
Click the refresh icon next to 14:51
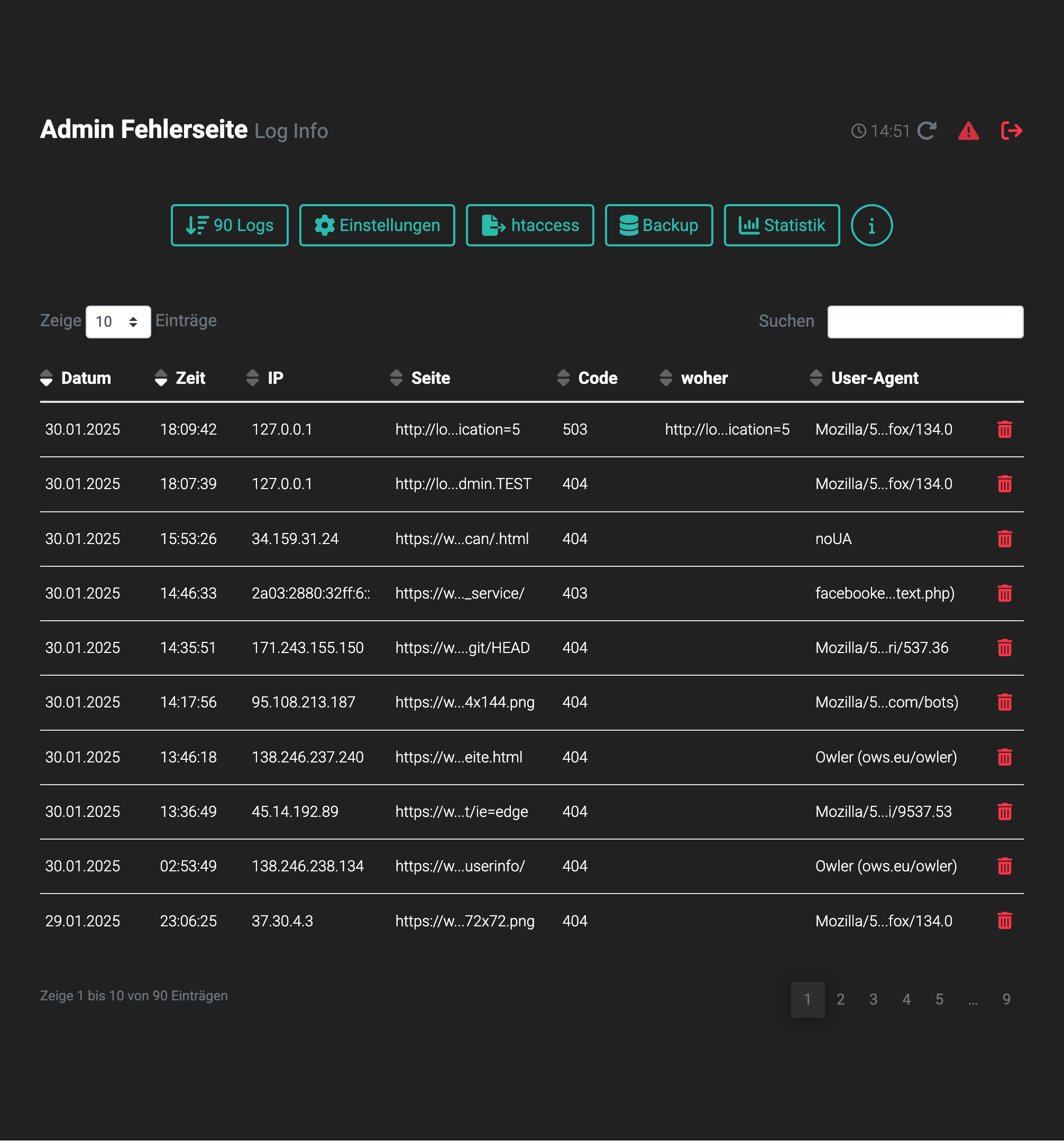(927, 131)
